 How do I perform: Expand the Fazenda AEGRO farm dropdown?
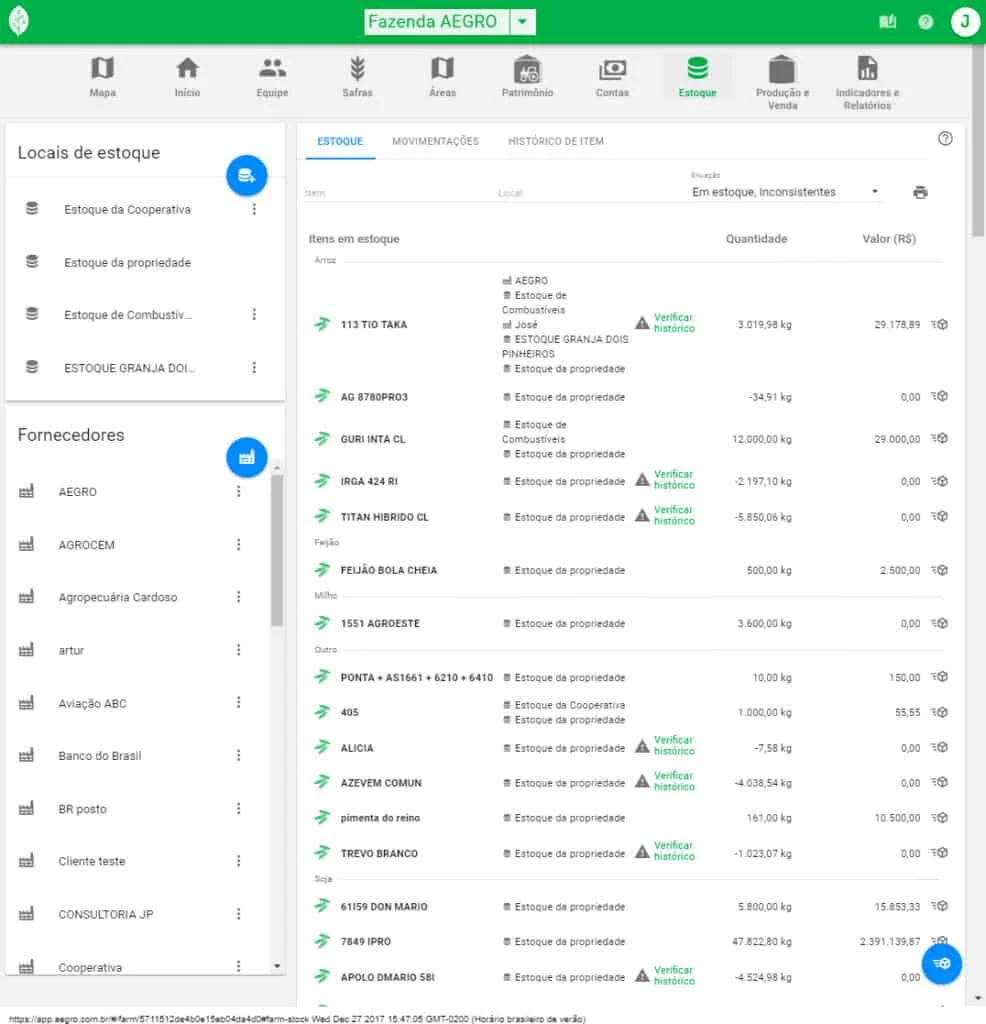(x=523, y=22)
